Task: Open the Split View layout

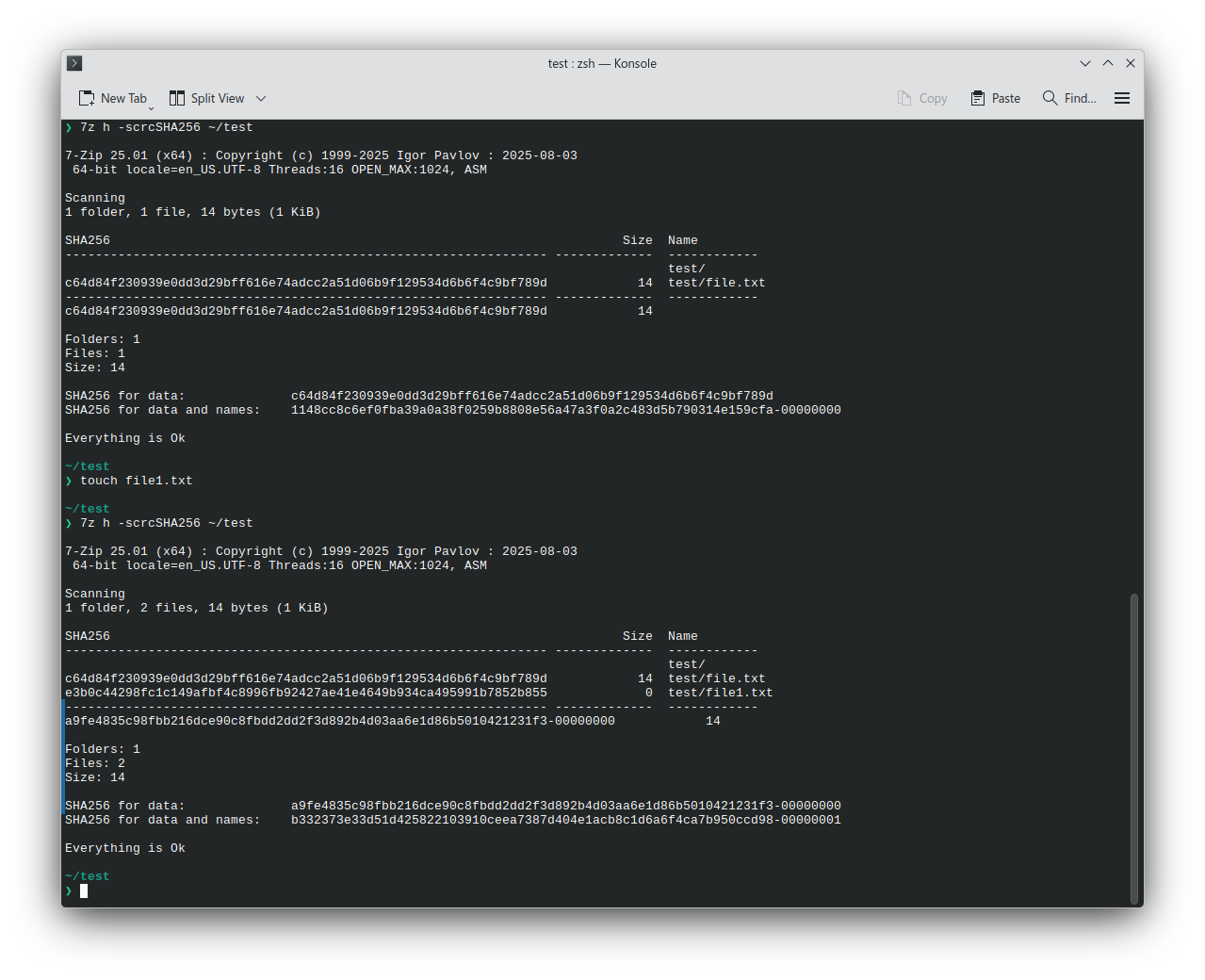Action: click(x=206, y=98)
